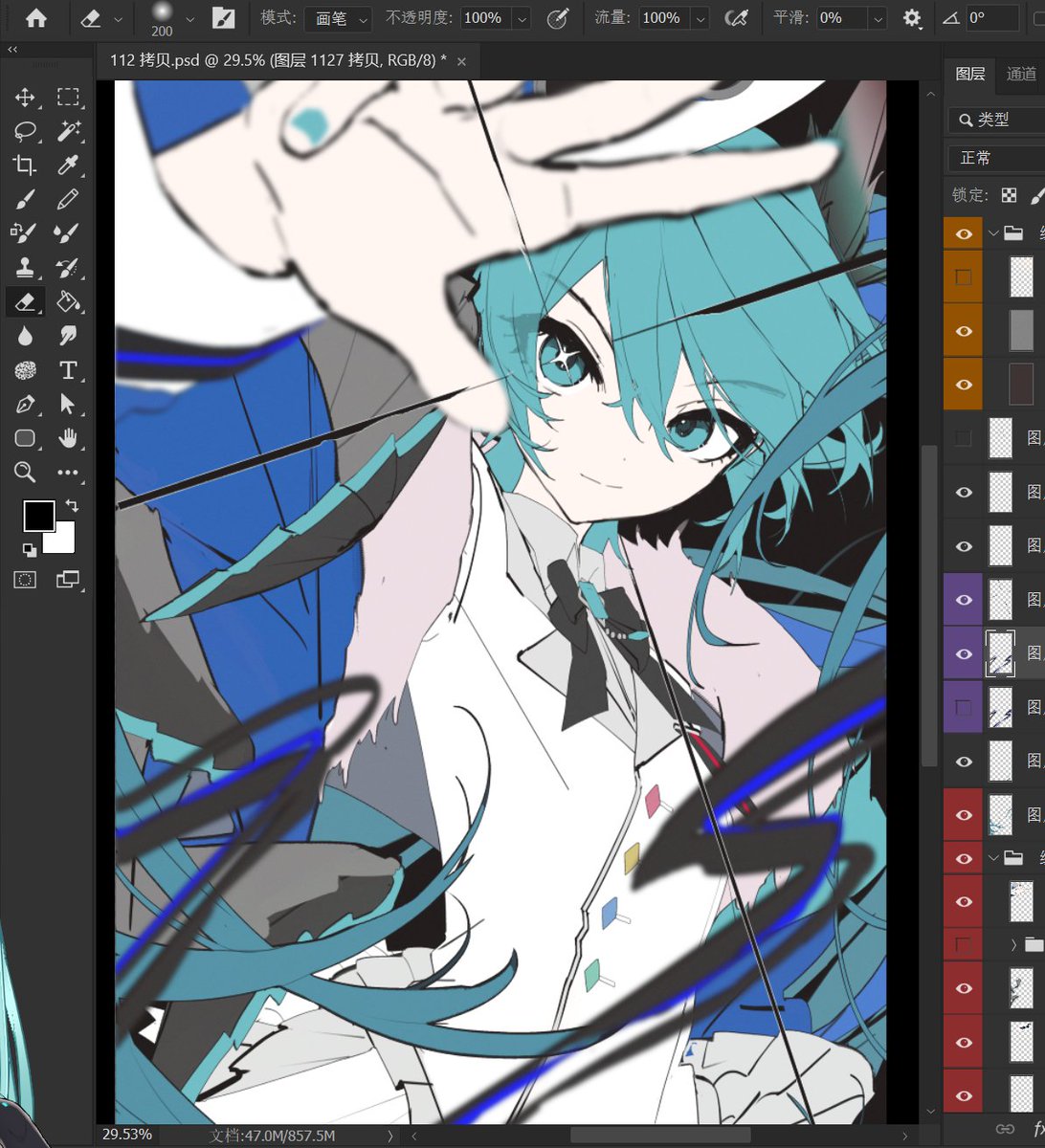Image resolution: width=1045 pixels, height=1148 pixels.
Task: Open the 模式 画笔 mode dropdown
Action: (339, 18)
